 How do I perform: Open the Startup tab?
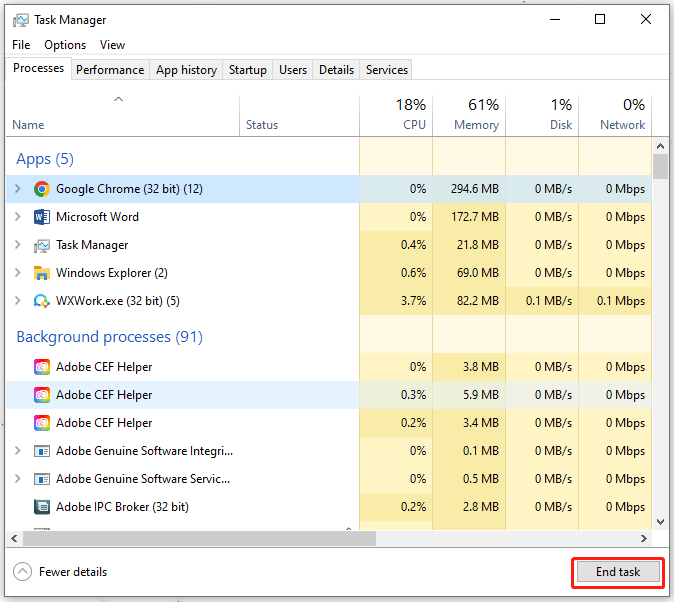(x=248, y=70)
